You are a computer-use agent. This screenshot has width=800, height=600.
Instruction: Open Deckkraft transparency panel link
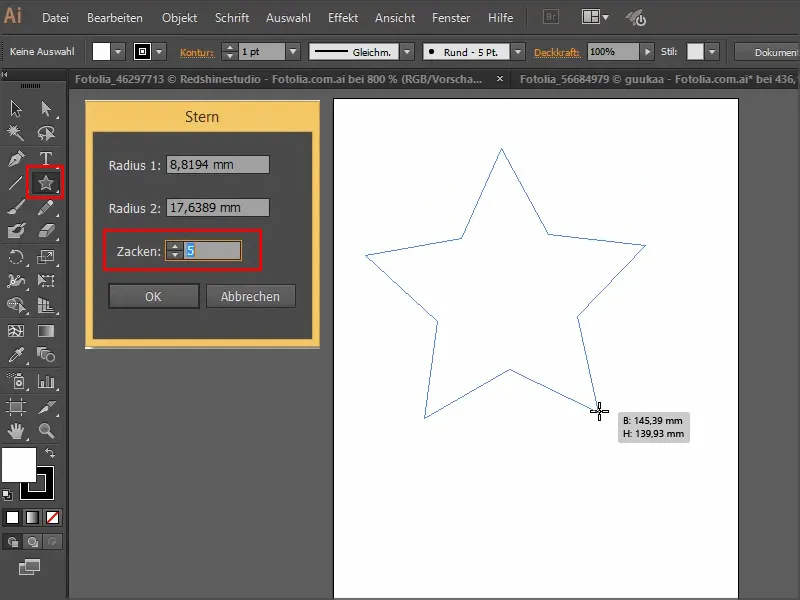(x=557, y=52)
